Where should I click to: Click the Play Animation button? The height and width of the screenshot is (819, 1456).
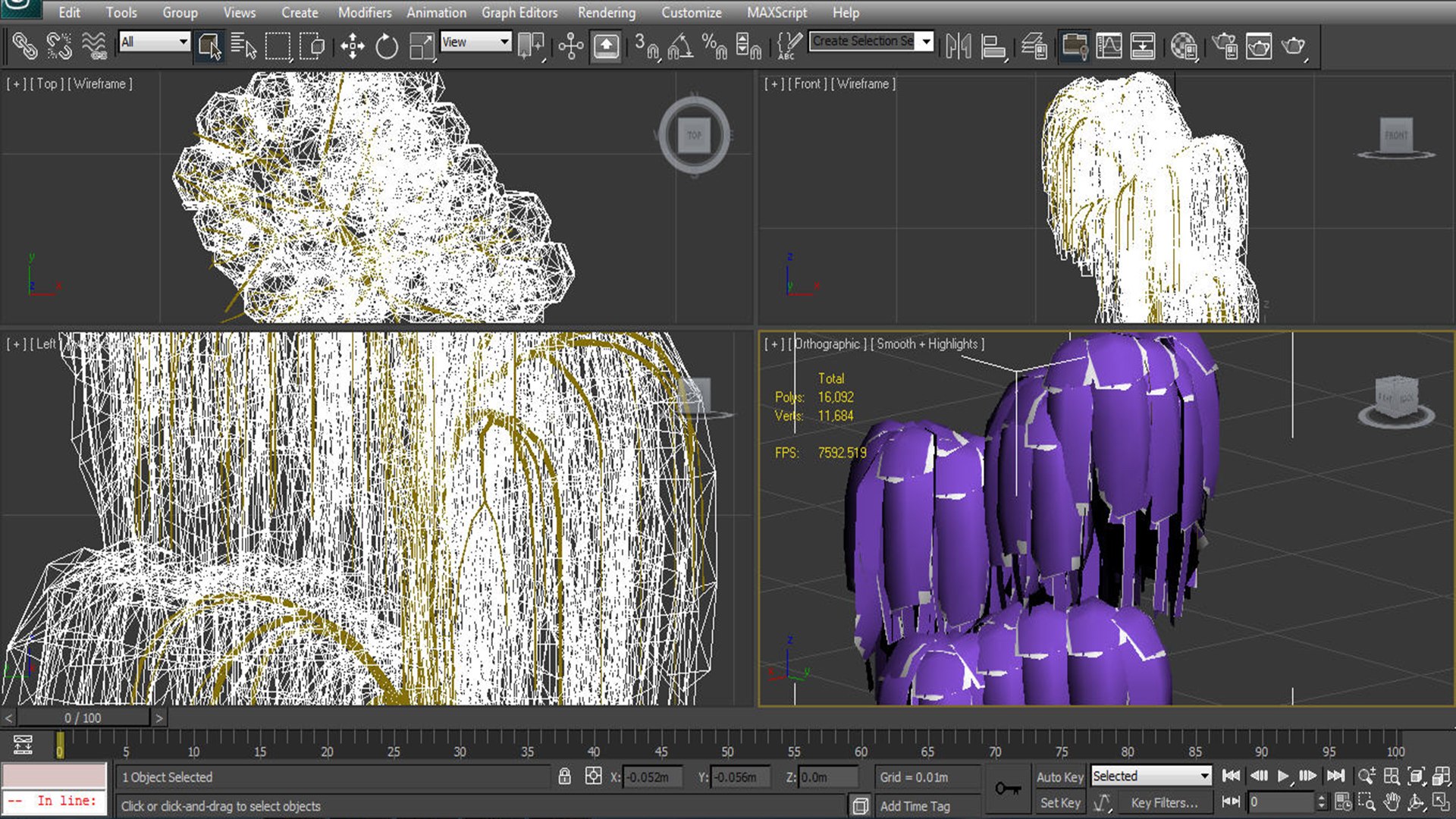coord(1283,776)
